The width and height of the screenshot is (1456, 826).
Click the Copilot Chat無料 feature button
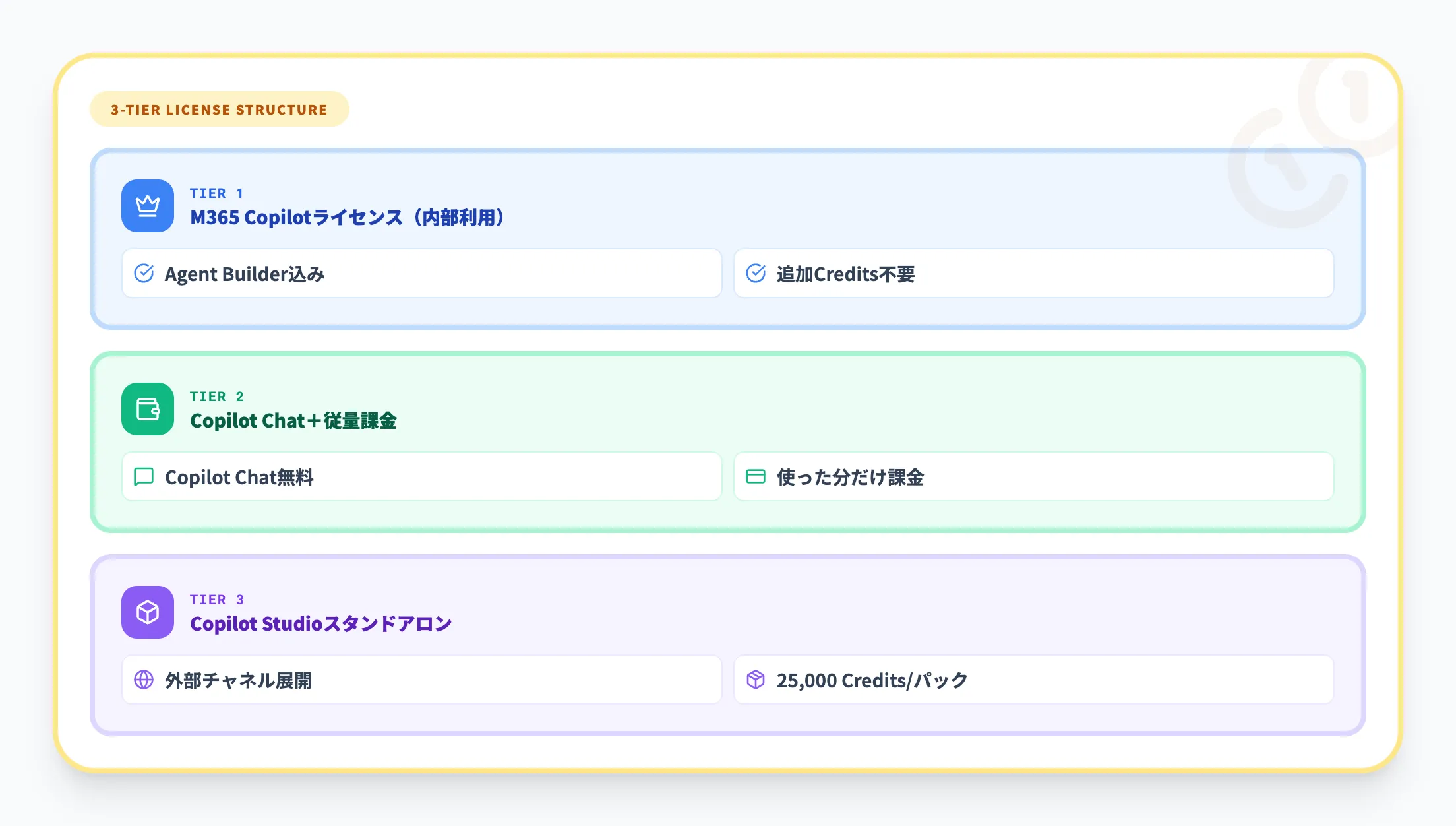[421, 476]
